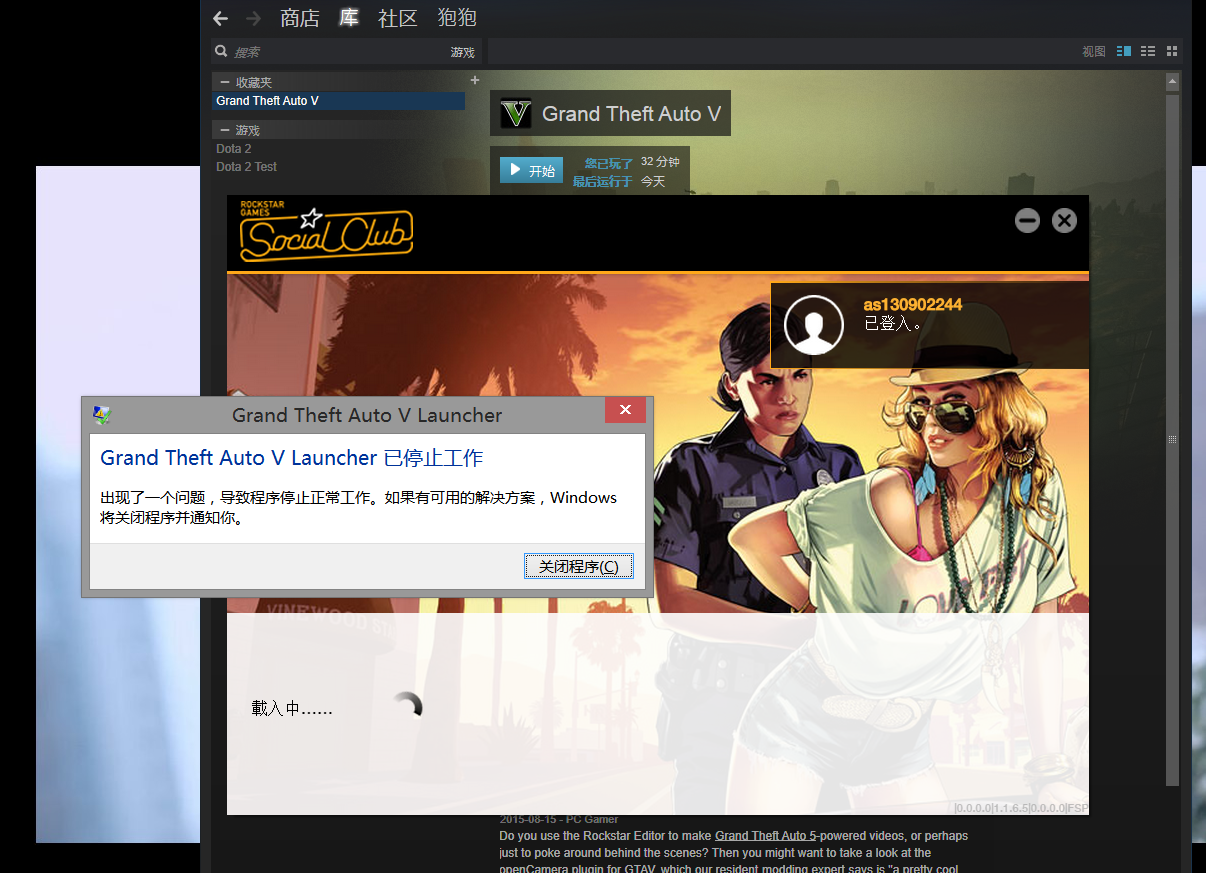Open the 商店 store tab
Viewport: 1206px width, 873px height.
click(x=300, y=18)
